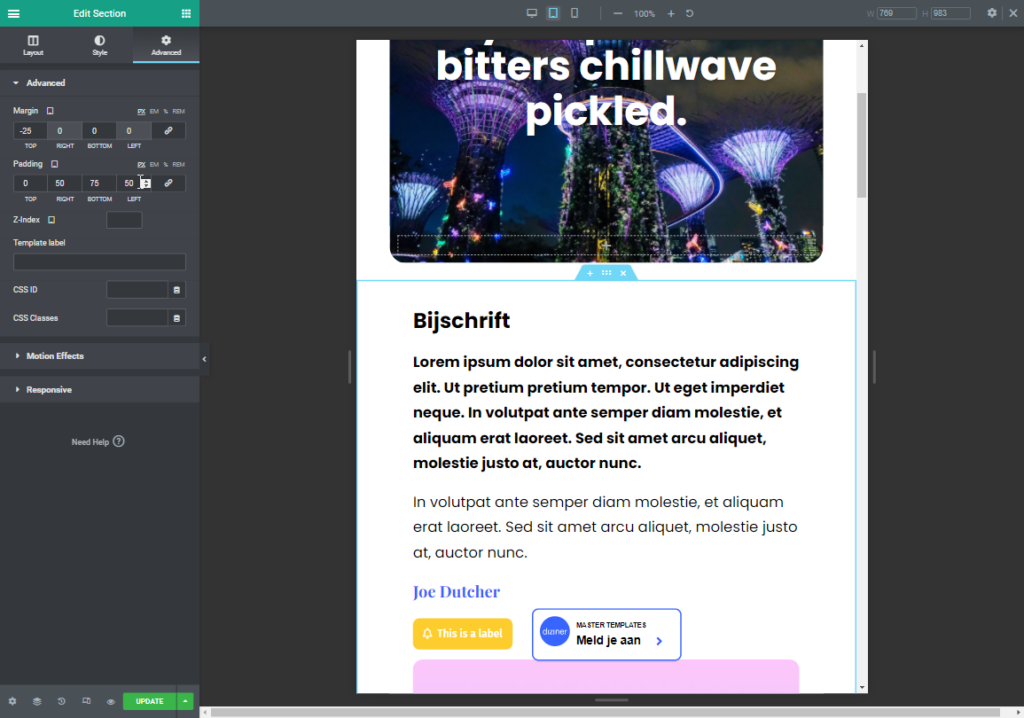Screen dimensions: 1024x718
Task: Expand the Motion Effects section
Action: (x=55, y=356)
